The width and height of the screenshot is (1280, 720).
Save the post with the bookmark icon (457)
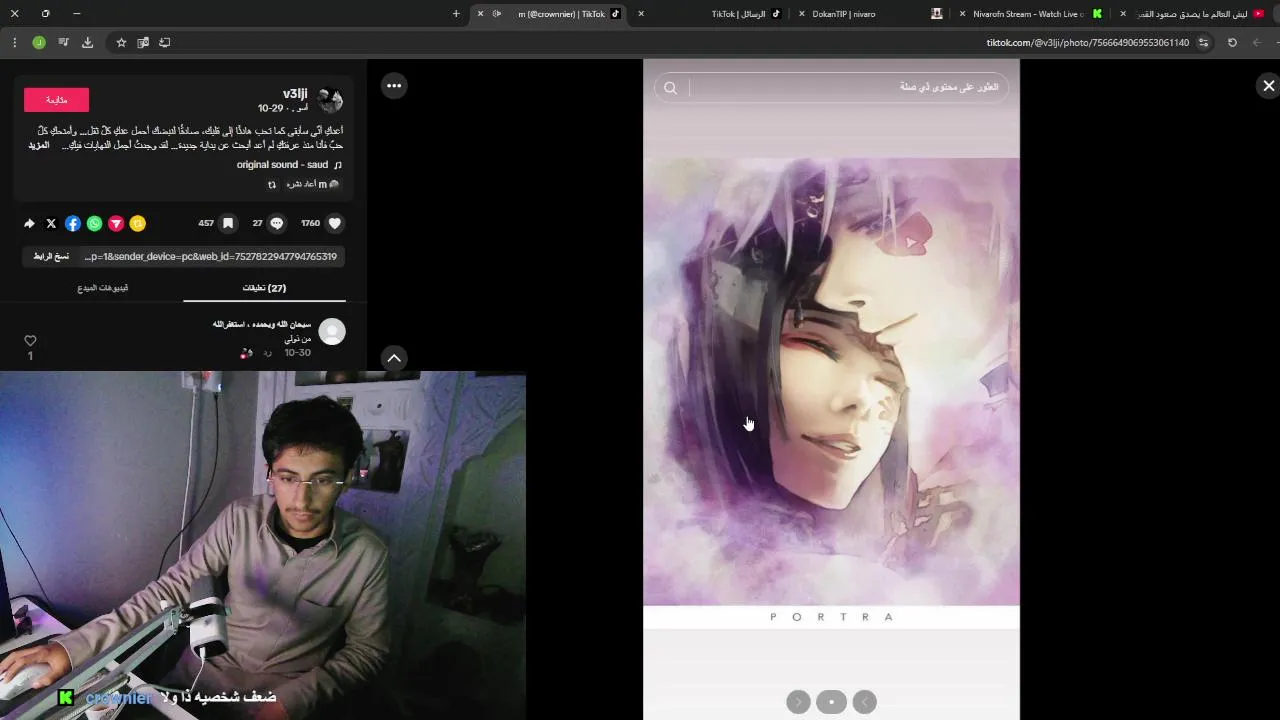(228, 223)
